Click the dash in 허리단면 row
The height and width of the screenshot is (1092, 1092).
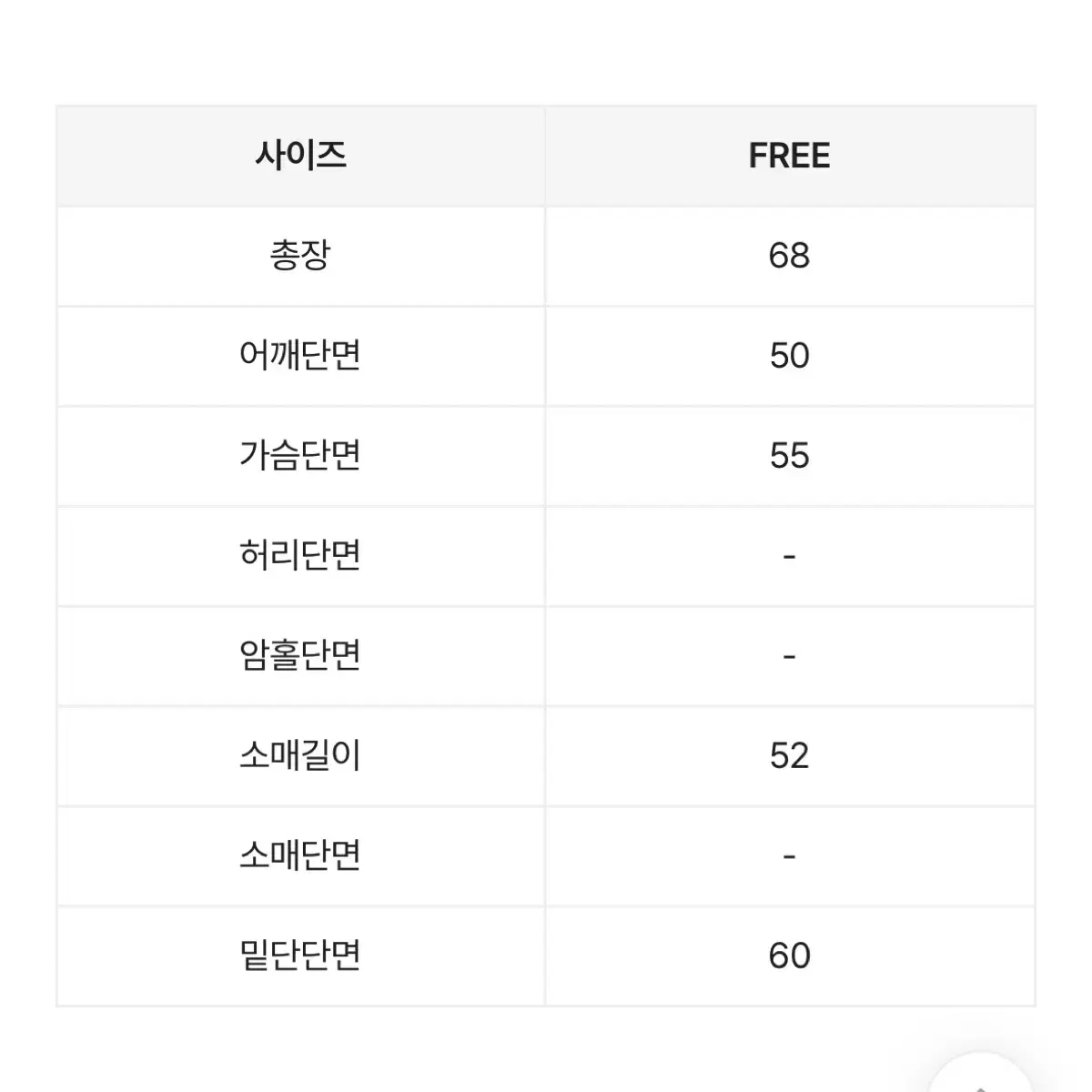[789, 556]
